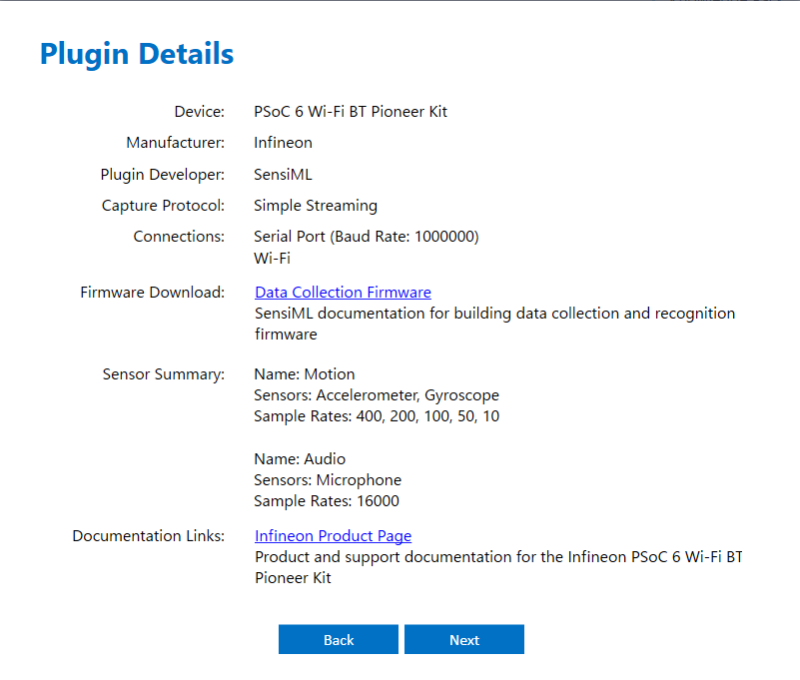Open the Infineon Product Page link
This screenshot has height=680, width=800.
[x=332, y=536]
